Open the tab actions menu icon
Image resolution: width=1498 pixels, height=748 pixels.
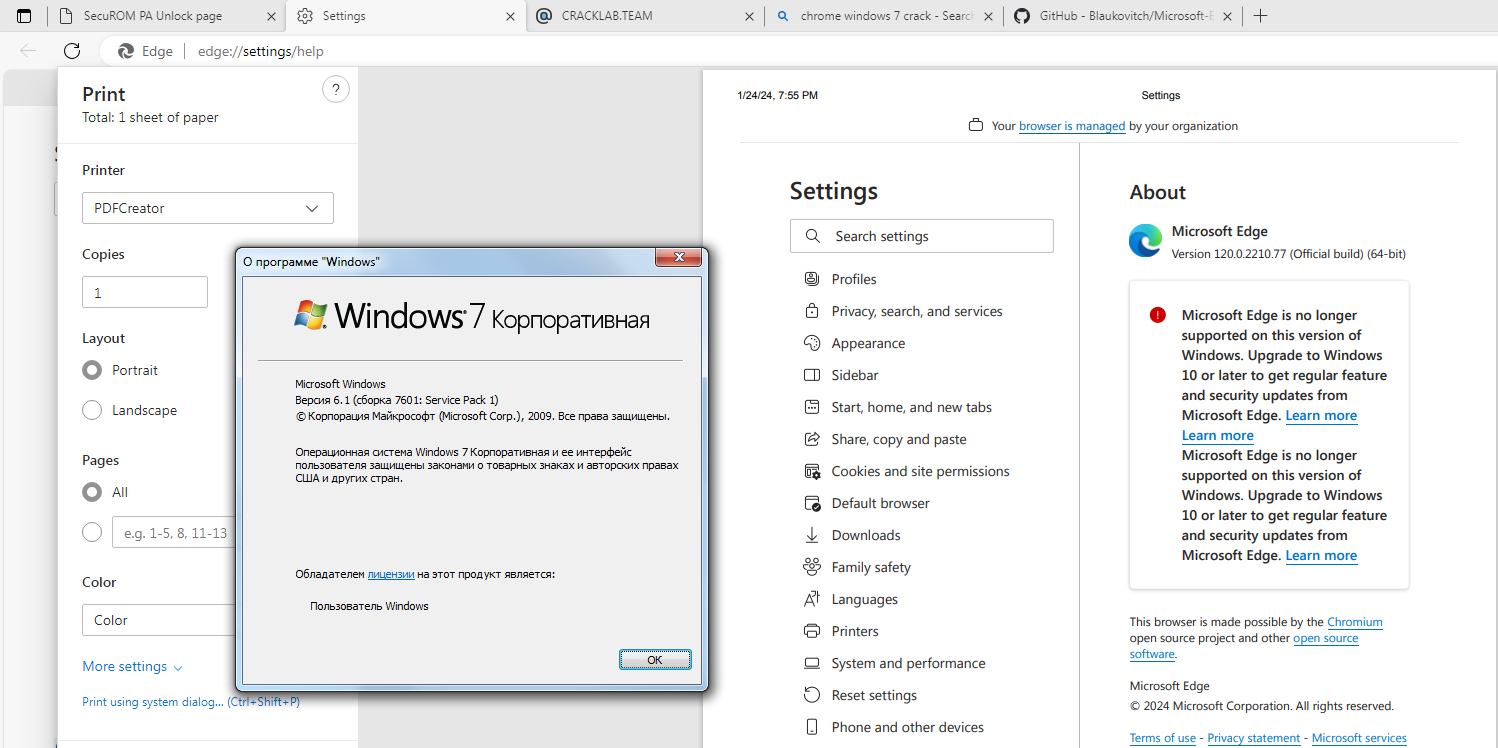(x=24, y=16)
